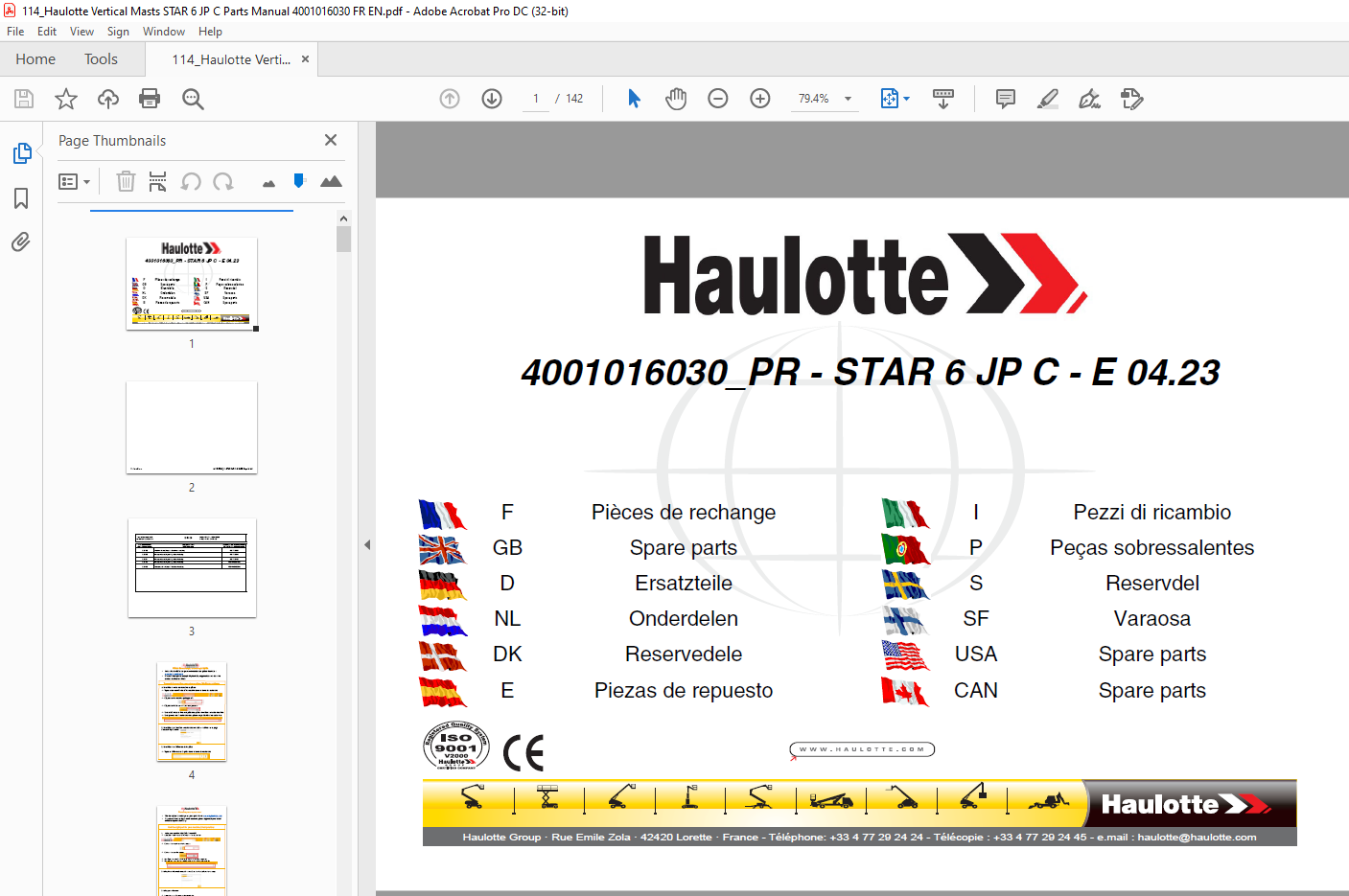Image resolution: width=1349 pixels, height=896 pixels.
Task: Click the scroll up arrow in thumbnails panel
Action: pyautogui.click(x=344, y=218)
